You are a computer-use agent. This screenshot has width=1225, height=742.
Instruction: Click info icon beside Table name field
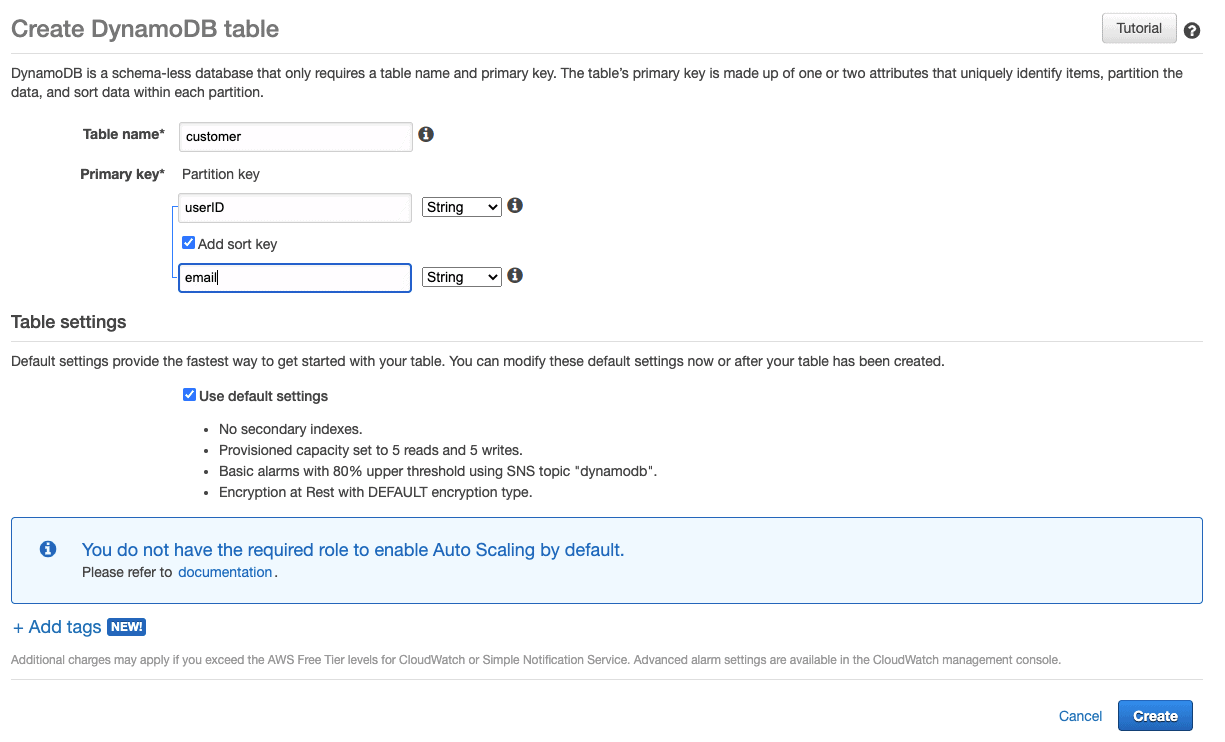[x=426, y=134]
